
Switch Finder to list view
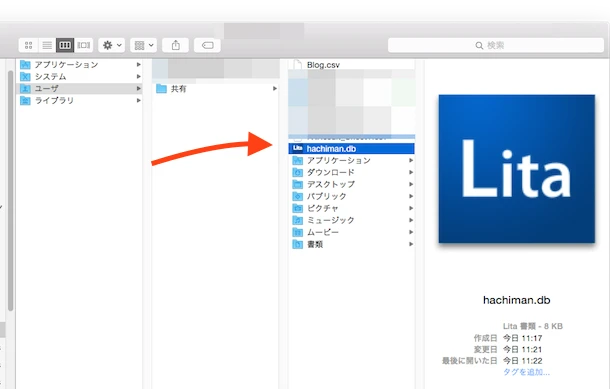point(47,46)
